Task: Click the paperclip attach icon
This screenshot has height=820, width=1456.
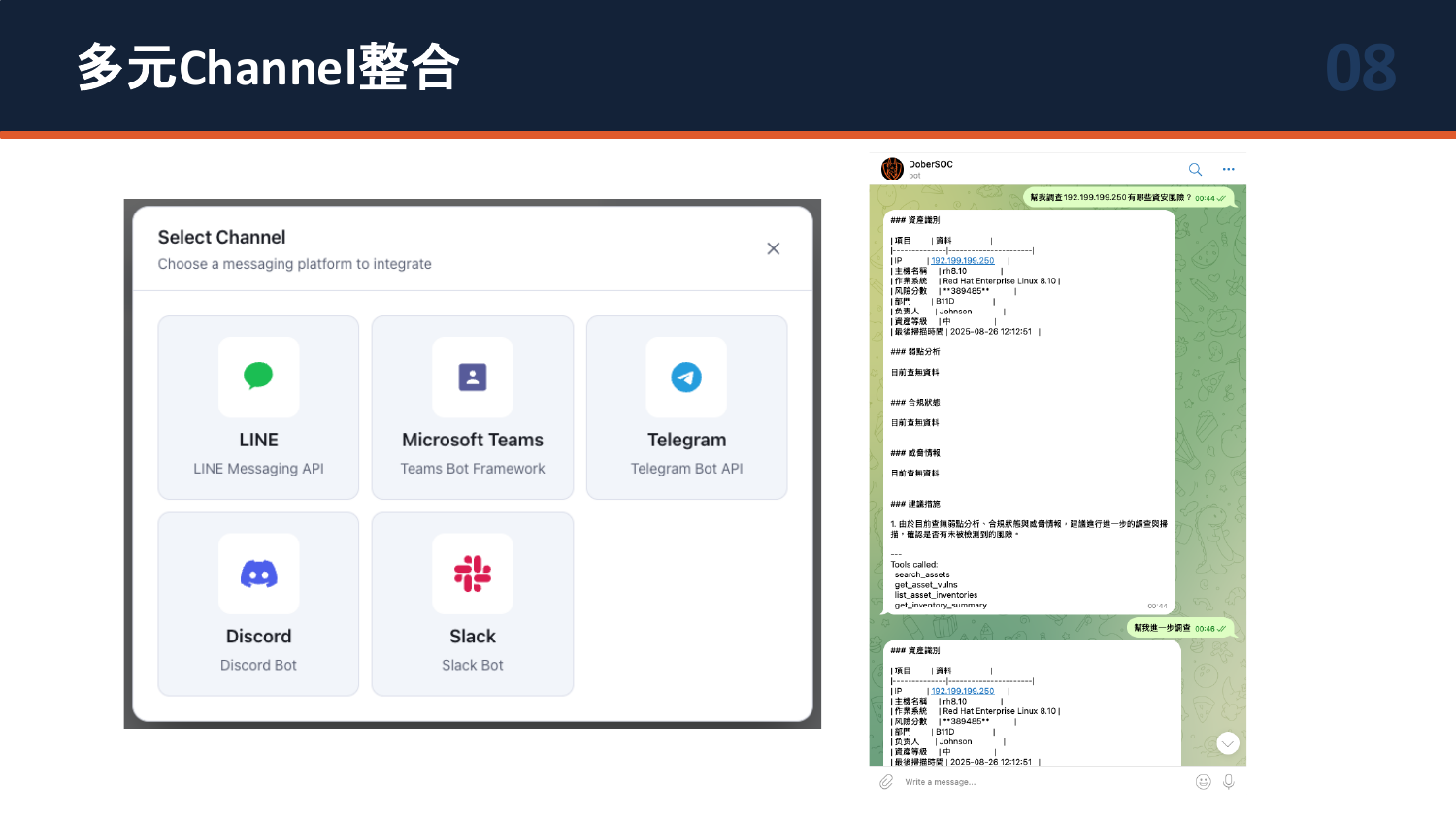Action: point(886,781)
